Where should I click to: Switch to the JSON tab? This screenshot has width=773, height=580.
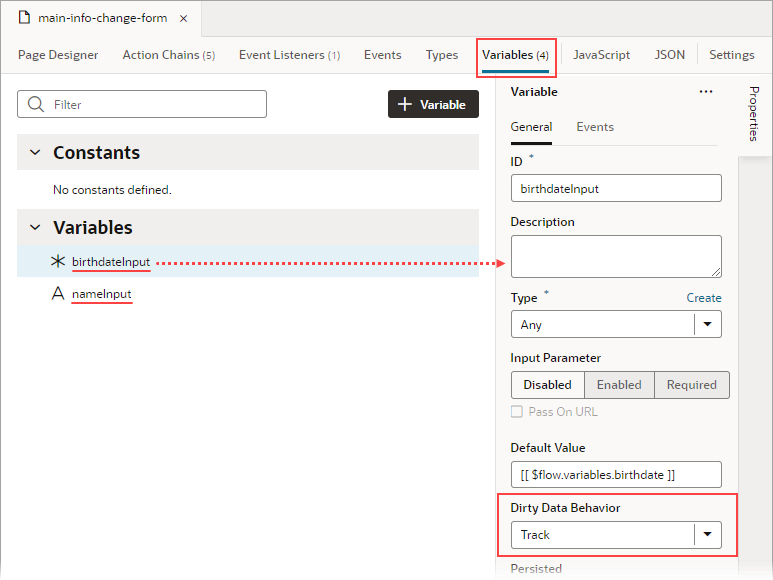pos(669,55)
